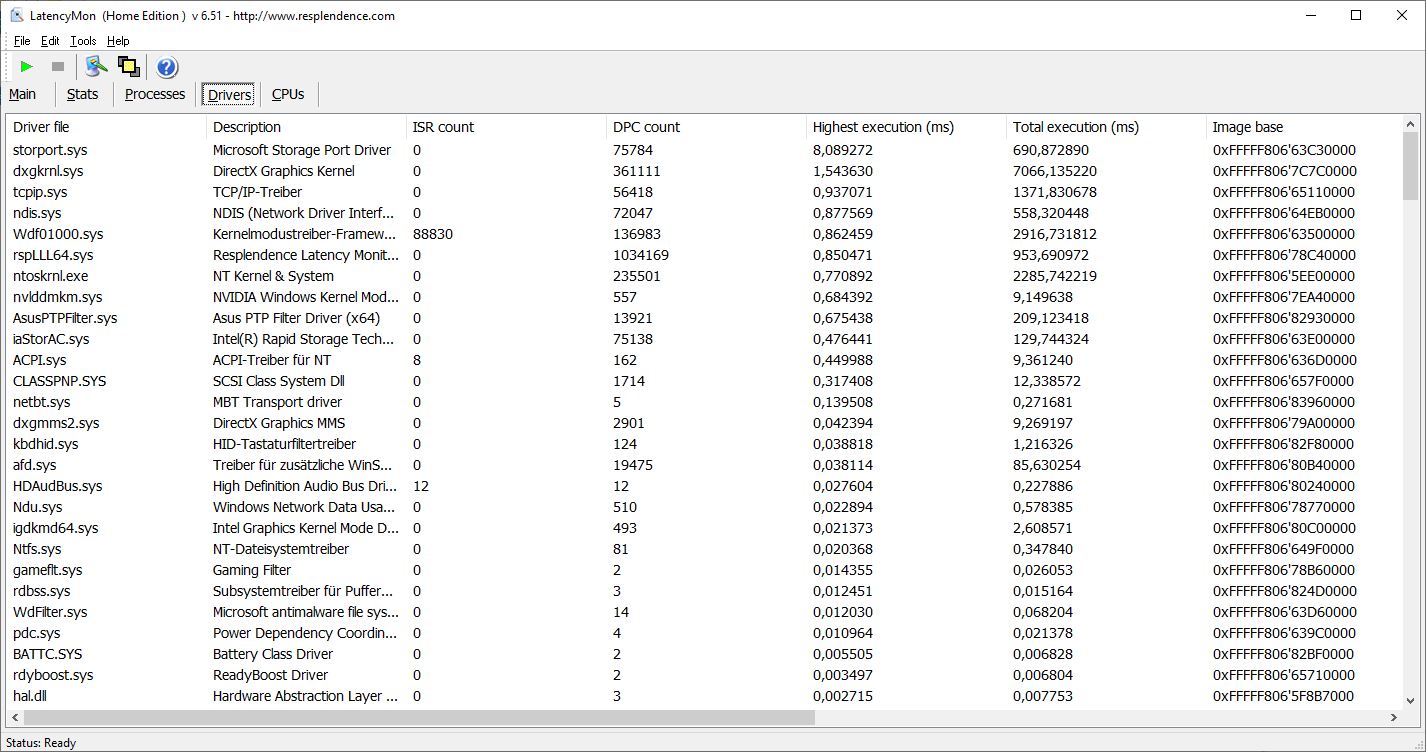Click the Microsoft Storage Port Driver description
The width and height of the screenshot is (1426, 752).
pos(302,150)
